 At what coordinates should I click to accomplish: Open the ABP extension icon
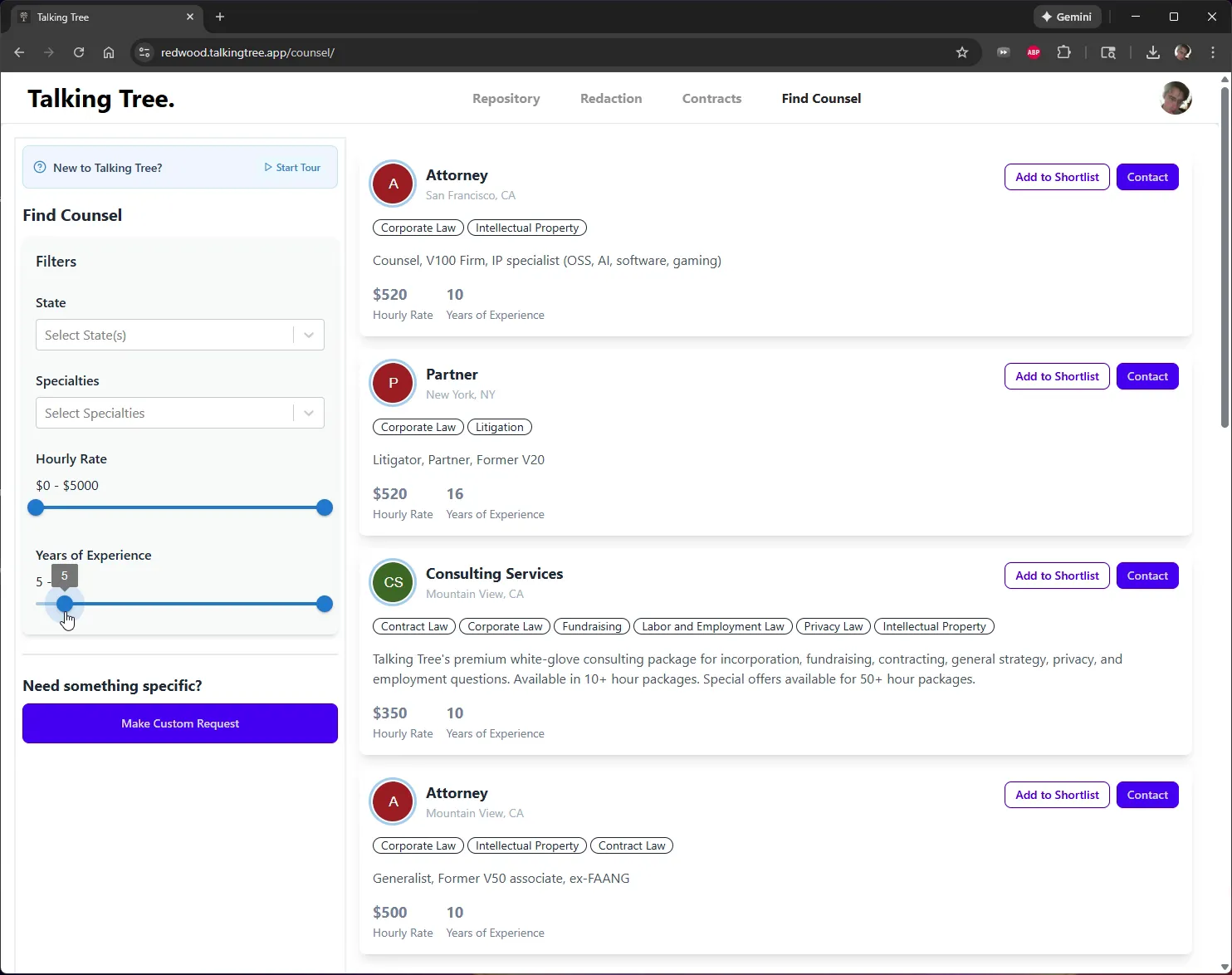pos(1034,52)
